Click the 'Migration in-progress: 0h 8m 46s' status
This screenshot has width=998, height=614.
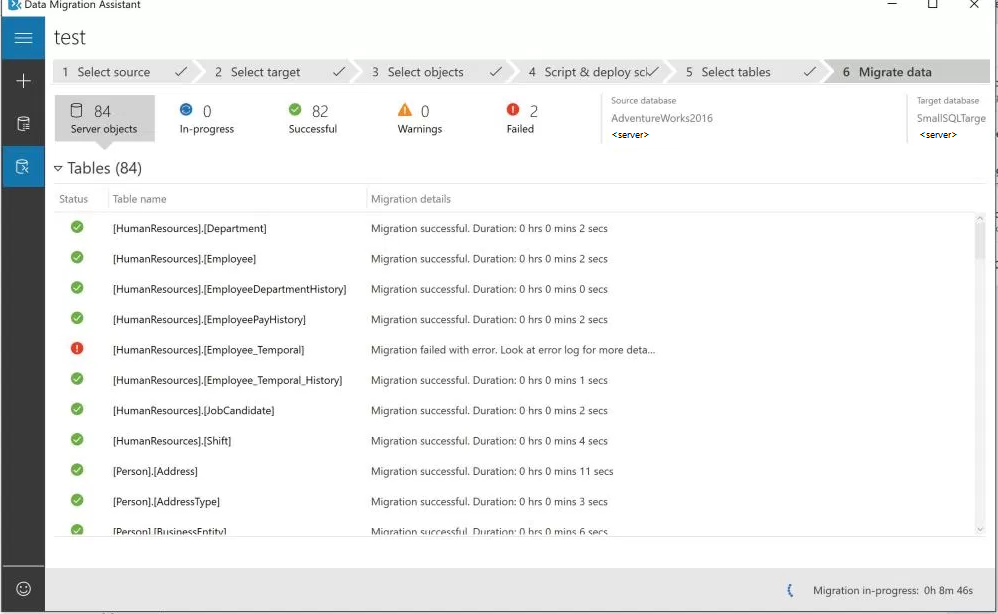point(893,590)
